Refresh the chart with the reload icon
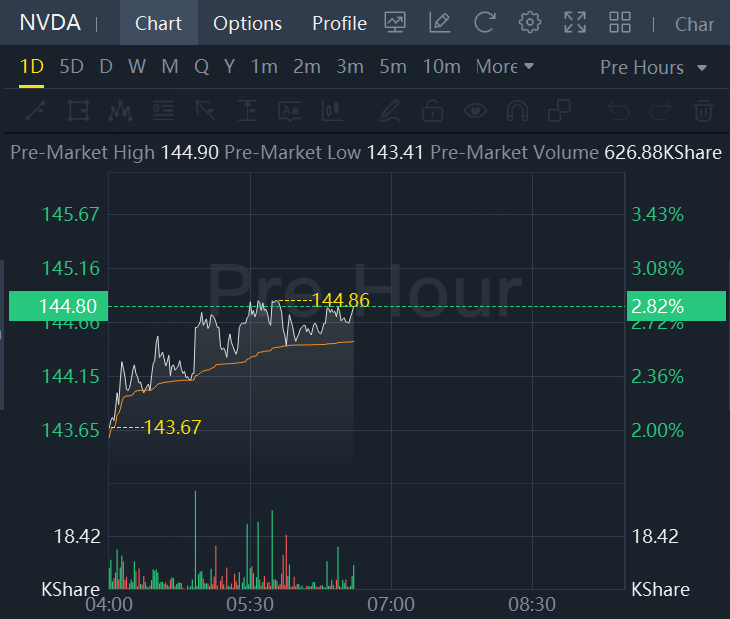The width and height of the screenshot is (730, 619). (485, 22)
